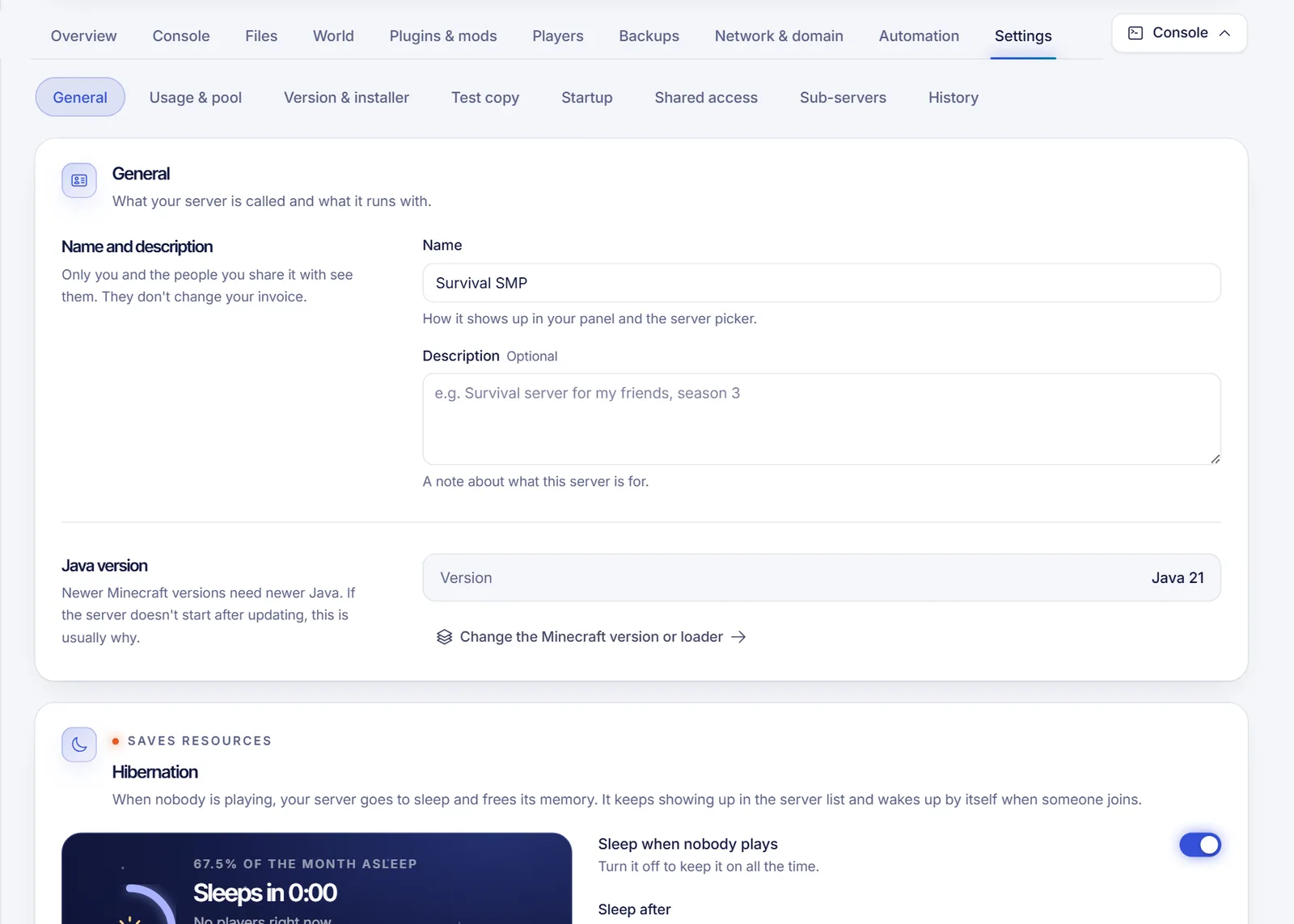Open the History sub-tab
1294x924 pixels.
point(954,98)
